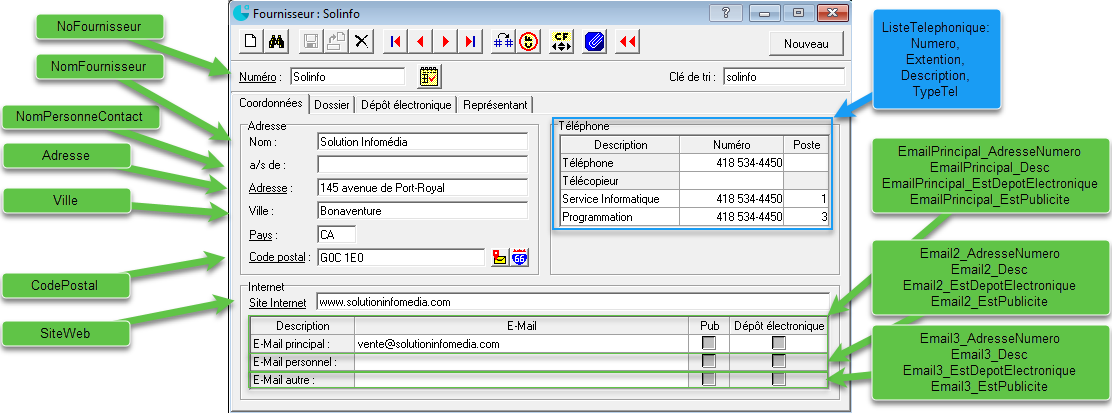The width and height of the screenshot is (1112, 413).
Task: Enable Dépôt électronique for E-Mail principal
Action: pyautogui.click(x=778, y=343)
